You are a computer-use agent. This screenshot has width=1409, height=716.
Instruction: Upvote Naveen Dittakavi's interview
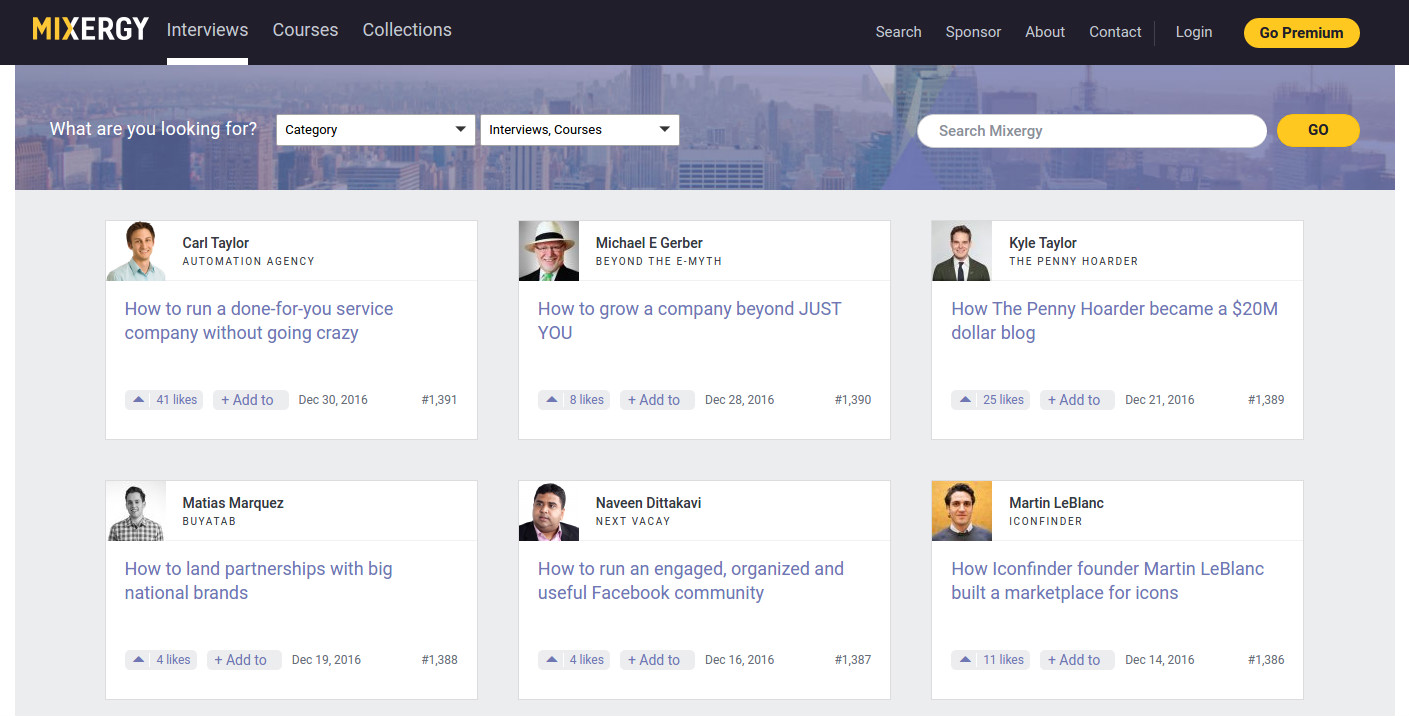551,660
